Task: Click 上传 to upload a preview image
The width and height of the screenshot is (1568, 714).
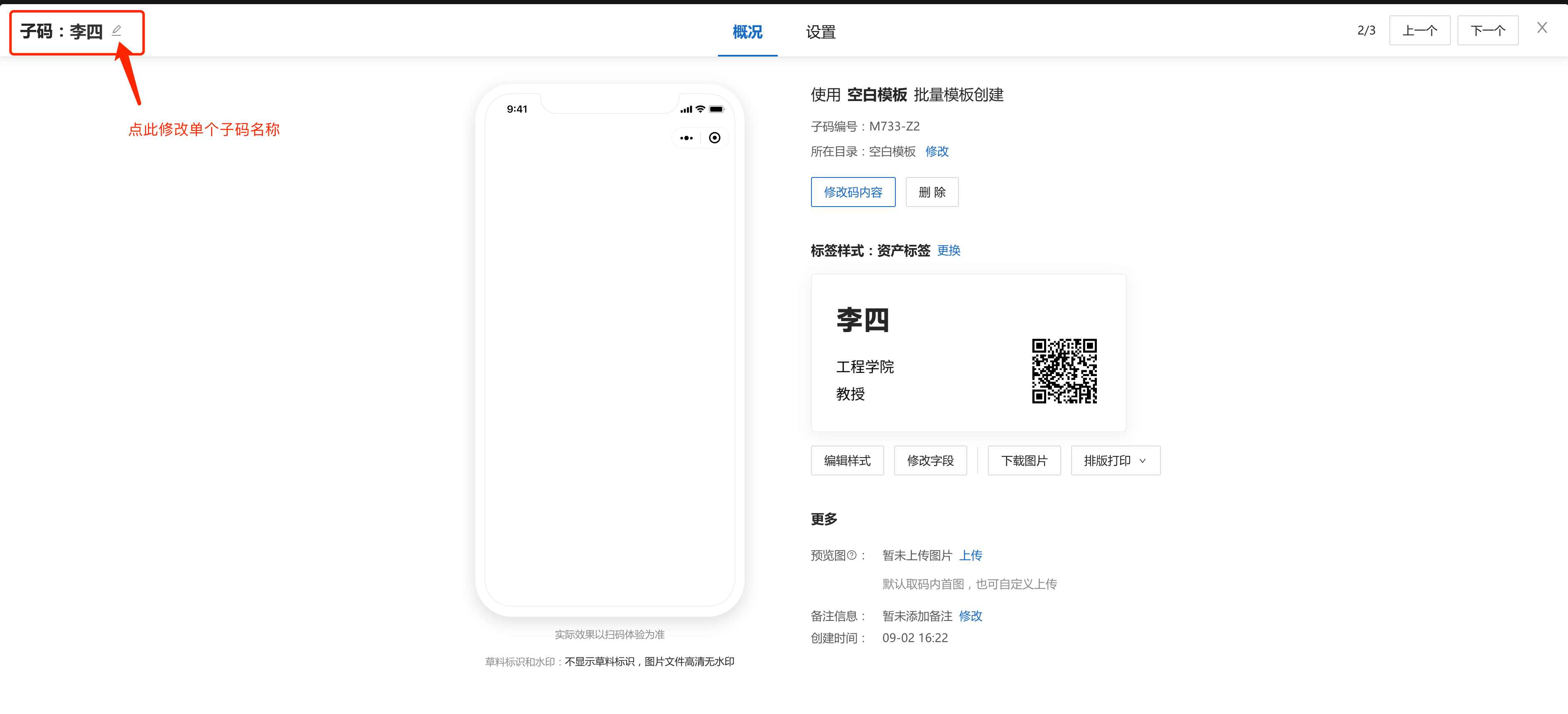Action: (971, 555)
